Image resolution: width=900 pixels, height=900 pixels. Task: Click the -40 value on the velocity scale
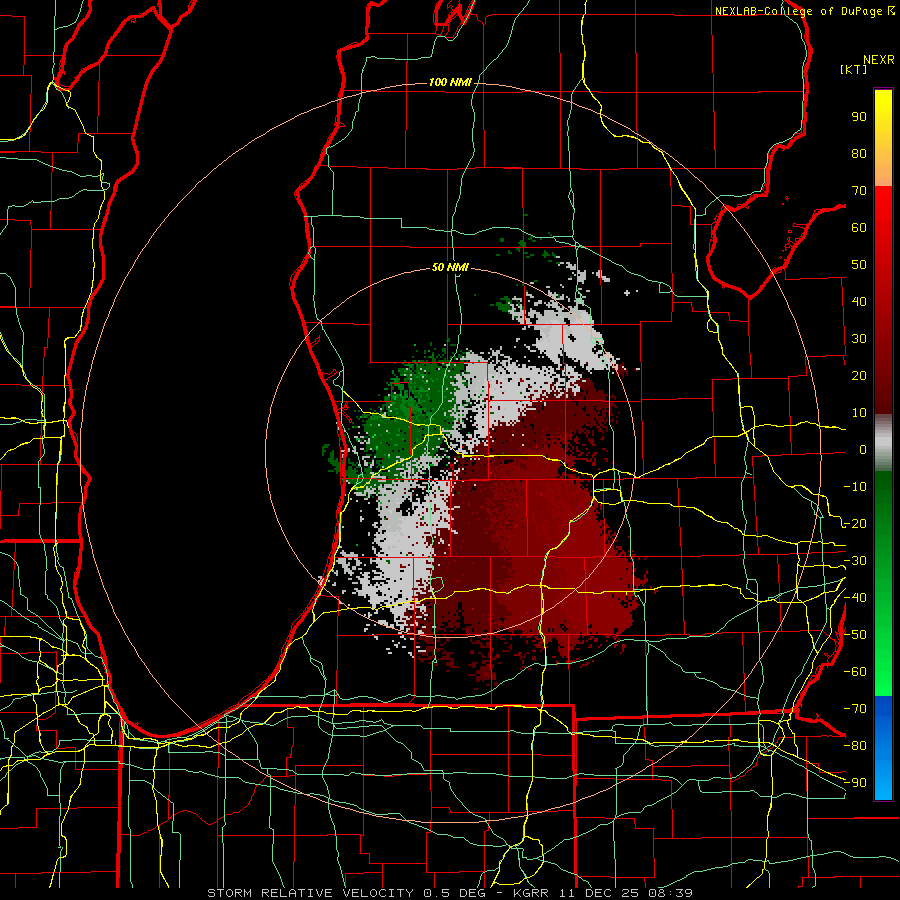[x=855, y=598]
